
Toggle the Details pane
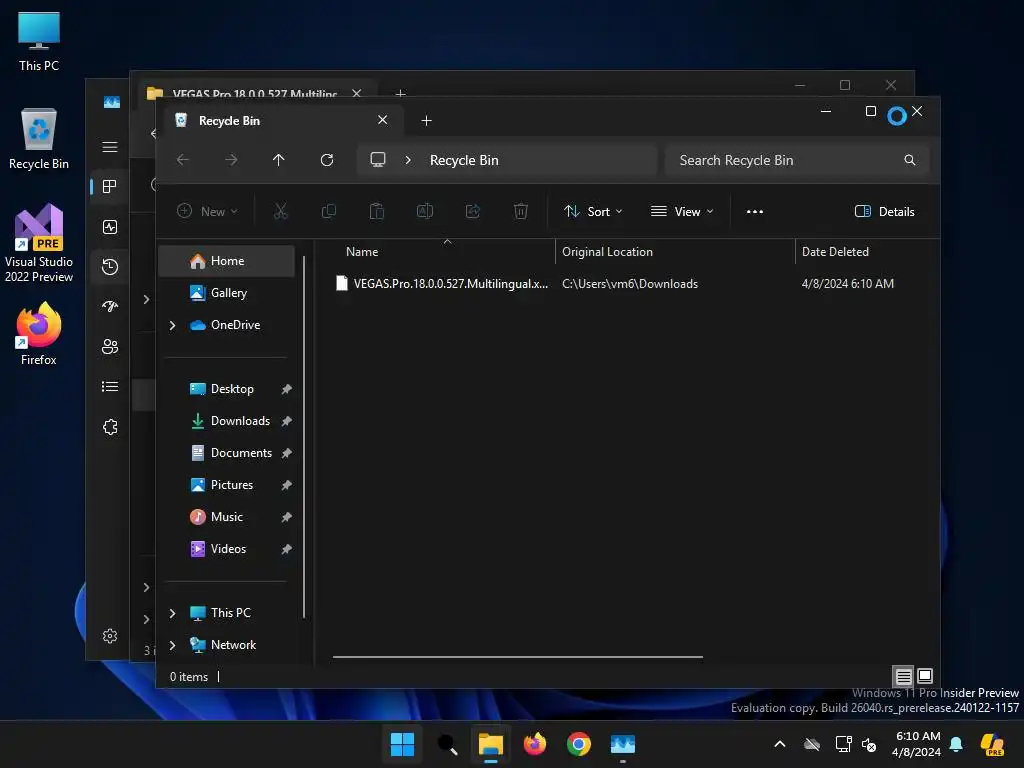[885, 212]
